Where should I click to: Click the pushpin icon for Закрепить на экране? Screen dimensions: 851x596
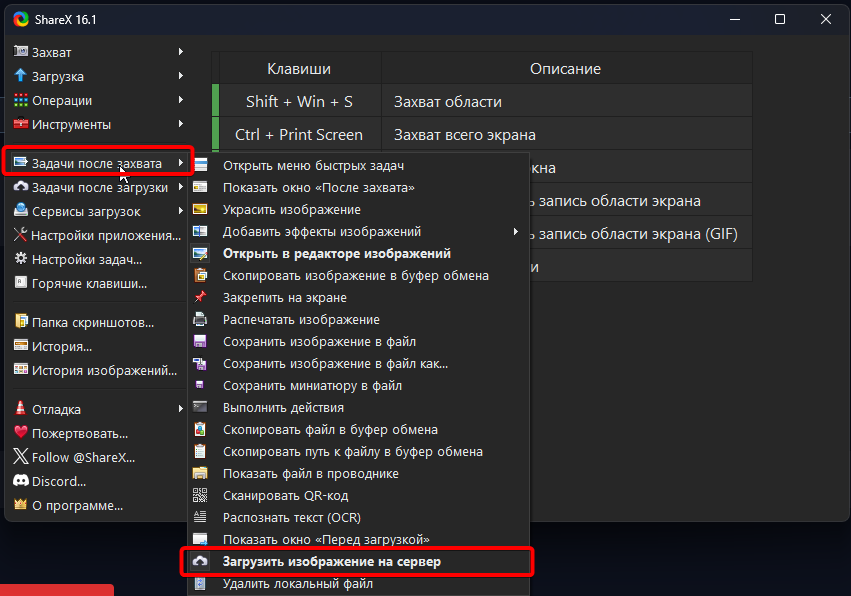point(200,297)
